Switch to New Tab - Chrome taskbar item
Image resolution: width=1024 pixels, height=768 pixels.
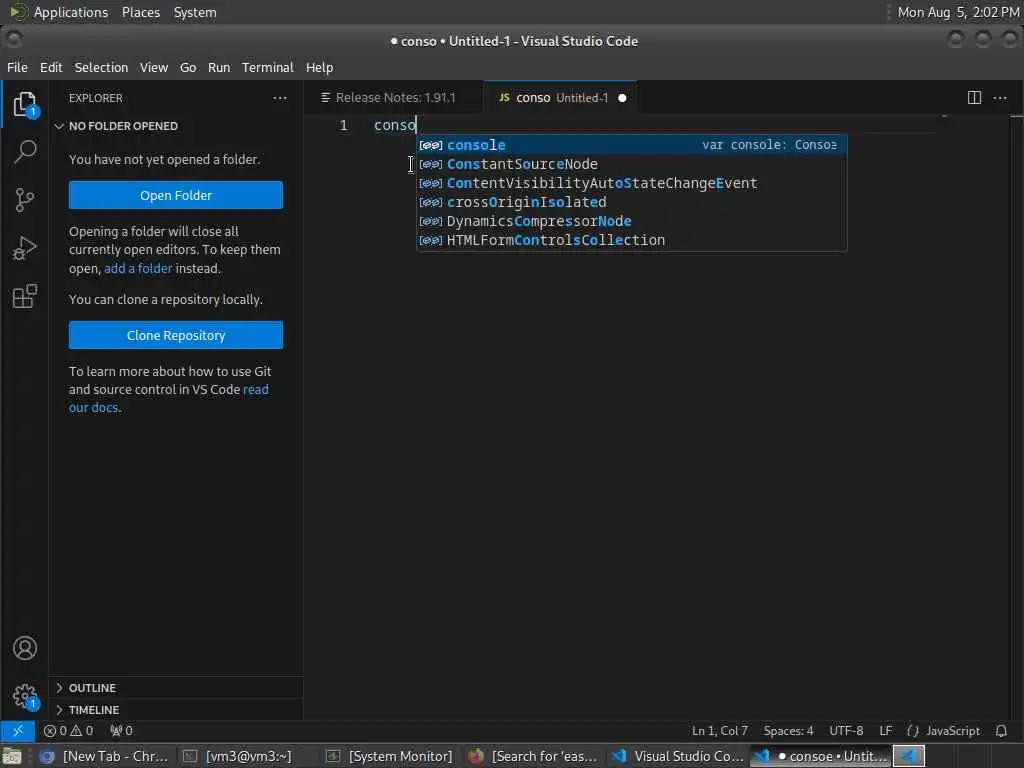click(106, 756)
